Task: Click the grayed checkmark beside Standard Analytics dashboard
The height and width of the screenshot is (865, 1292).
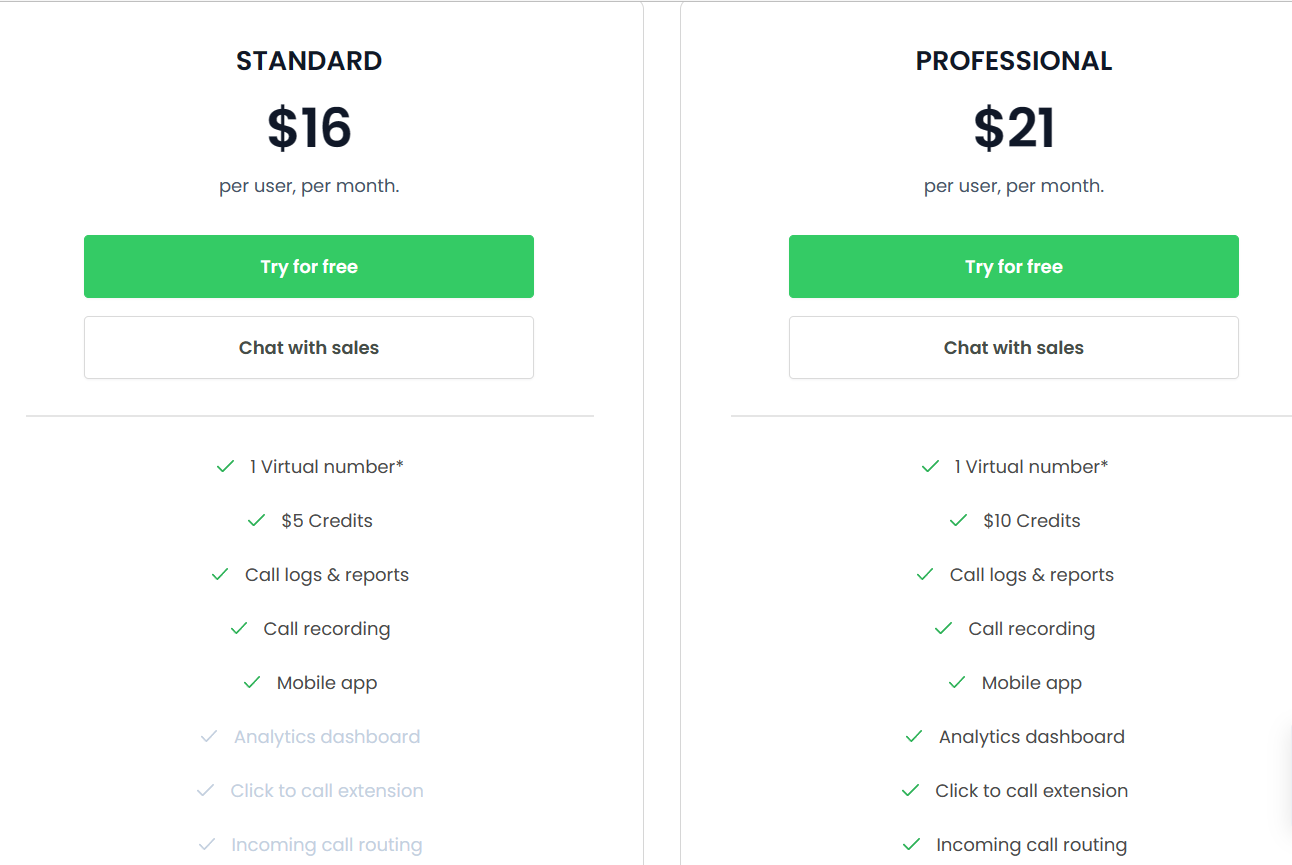Action: (208, 736)
